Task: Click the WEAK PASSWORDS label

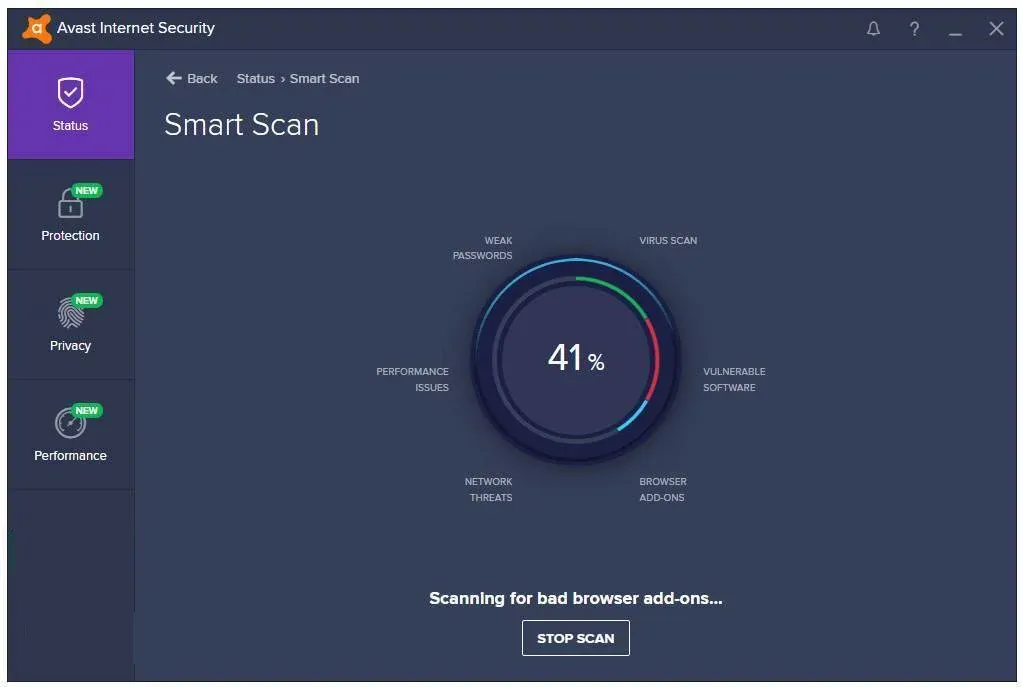Action: tap(483, 248)
